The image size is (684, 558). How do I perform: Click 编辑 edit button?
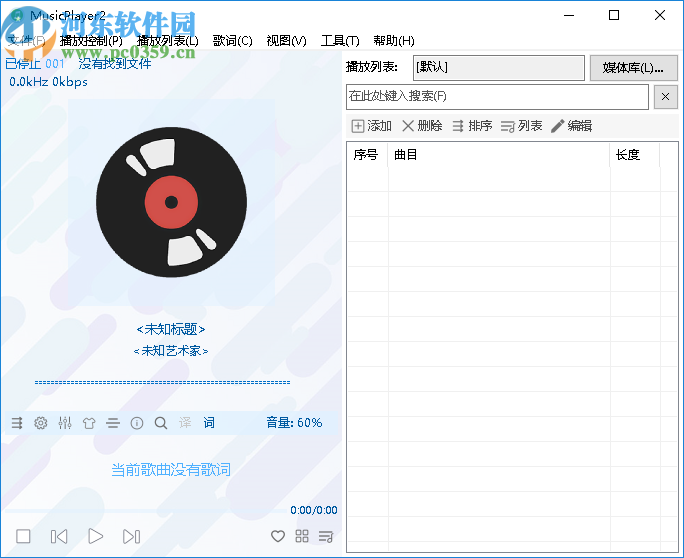571,126
